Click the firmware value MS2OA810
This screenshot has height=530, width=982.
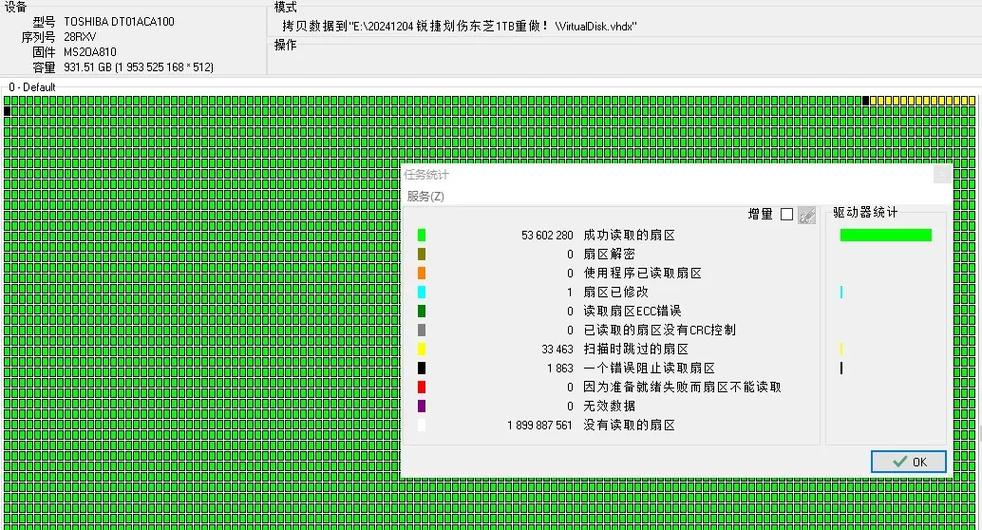(90, 52)
